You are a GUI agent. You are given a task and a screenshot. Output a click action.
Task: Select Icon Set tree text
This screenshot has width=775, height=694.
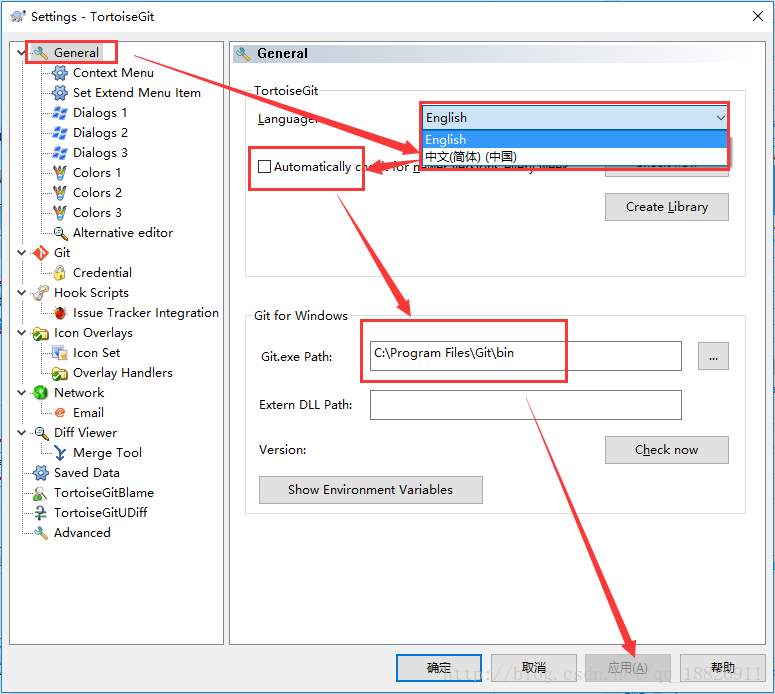96,352
